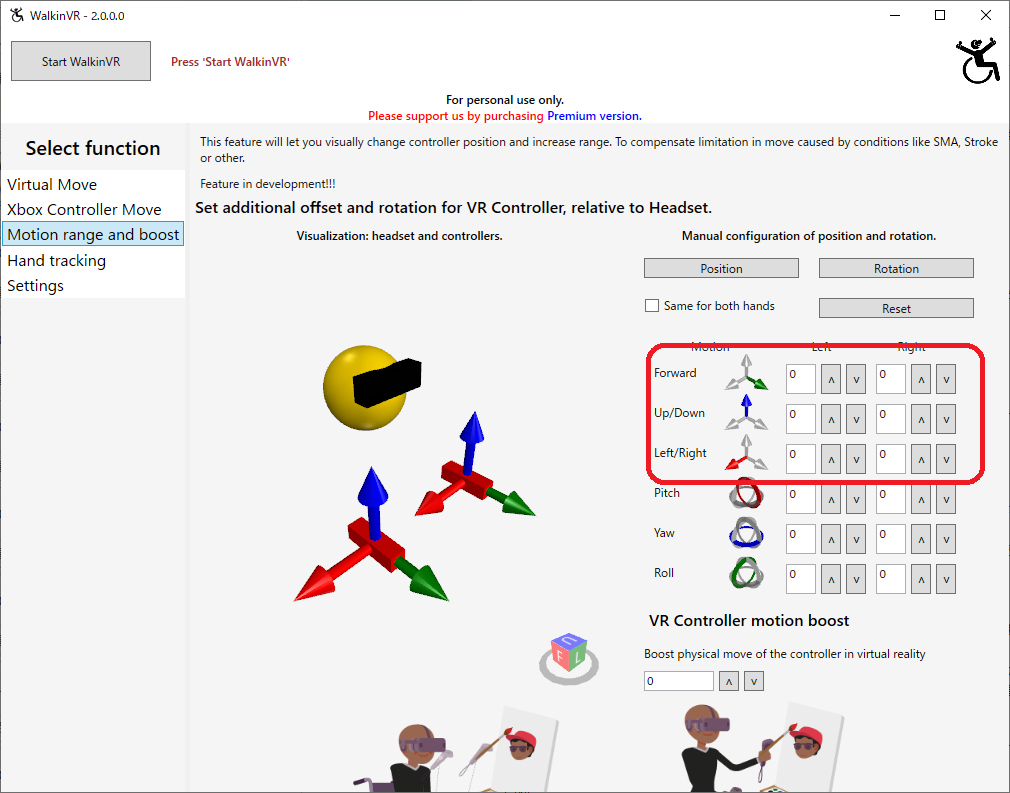This screenshot has width=1010, height=793.
Task: Increase Pitch value for Left hand
Action: tap(831, 499)
